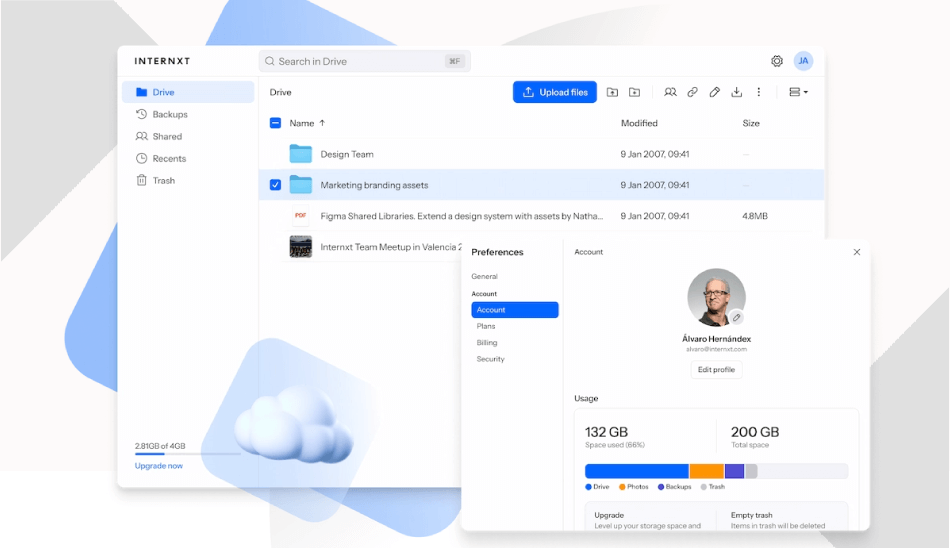Click the edit avatar pencil icon
The image size is (950, 548).
point(736,317)
